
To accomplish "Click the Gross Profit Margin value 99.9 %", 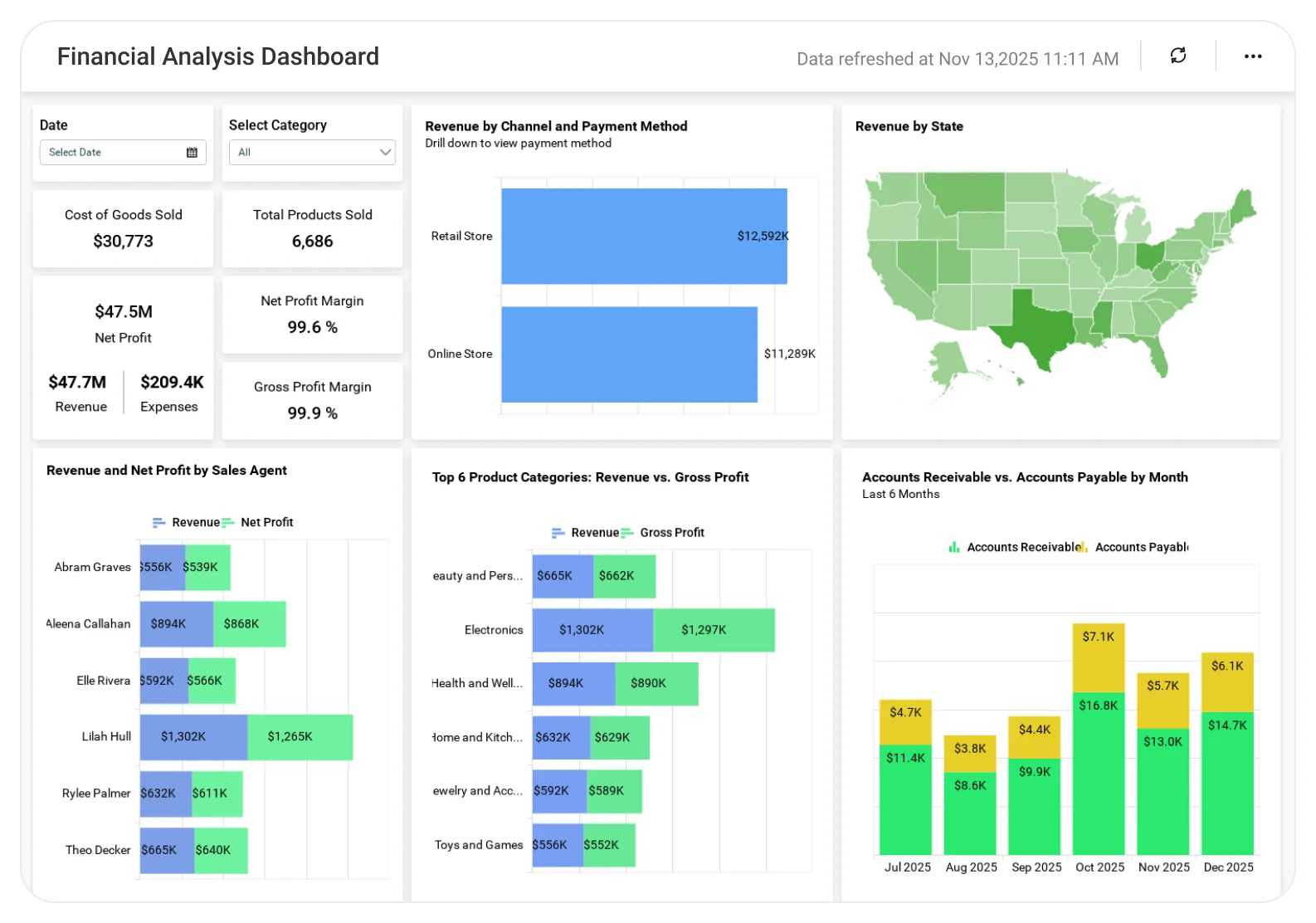I will tap(313, 413).
